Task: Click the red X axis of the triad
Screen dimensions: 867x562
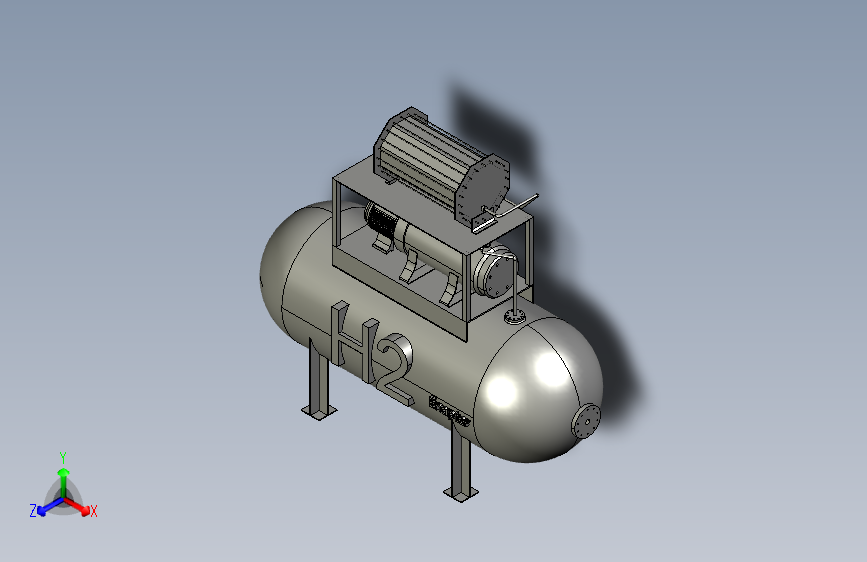Action: pyautogui.click(x=78, y=506)
